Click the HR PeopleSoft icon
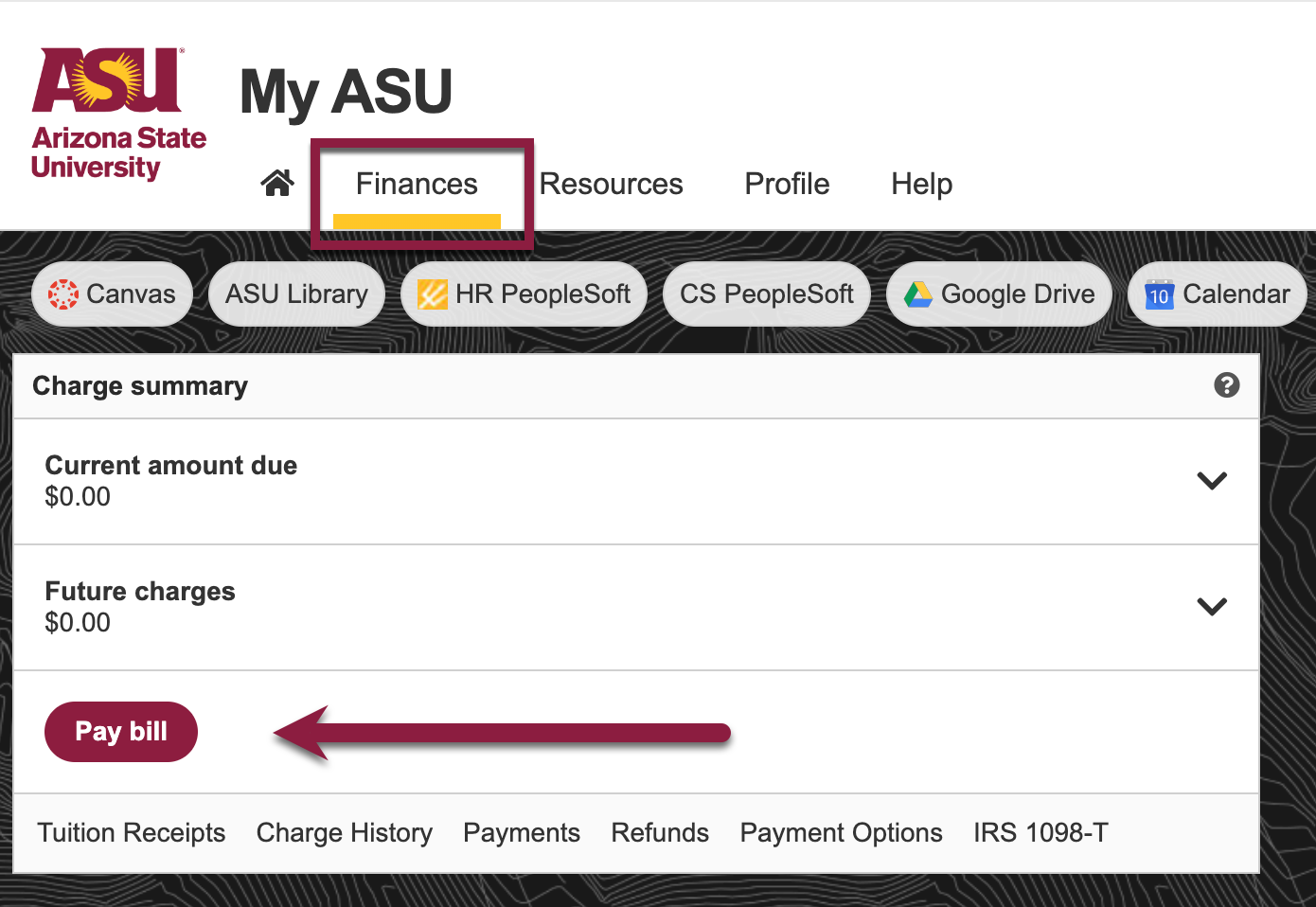The width and height of the screenshot is (1316, 907). point(433,294)
